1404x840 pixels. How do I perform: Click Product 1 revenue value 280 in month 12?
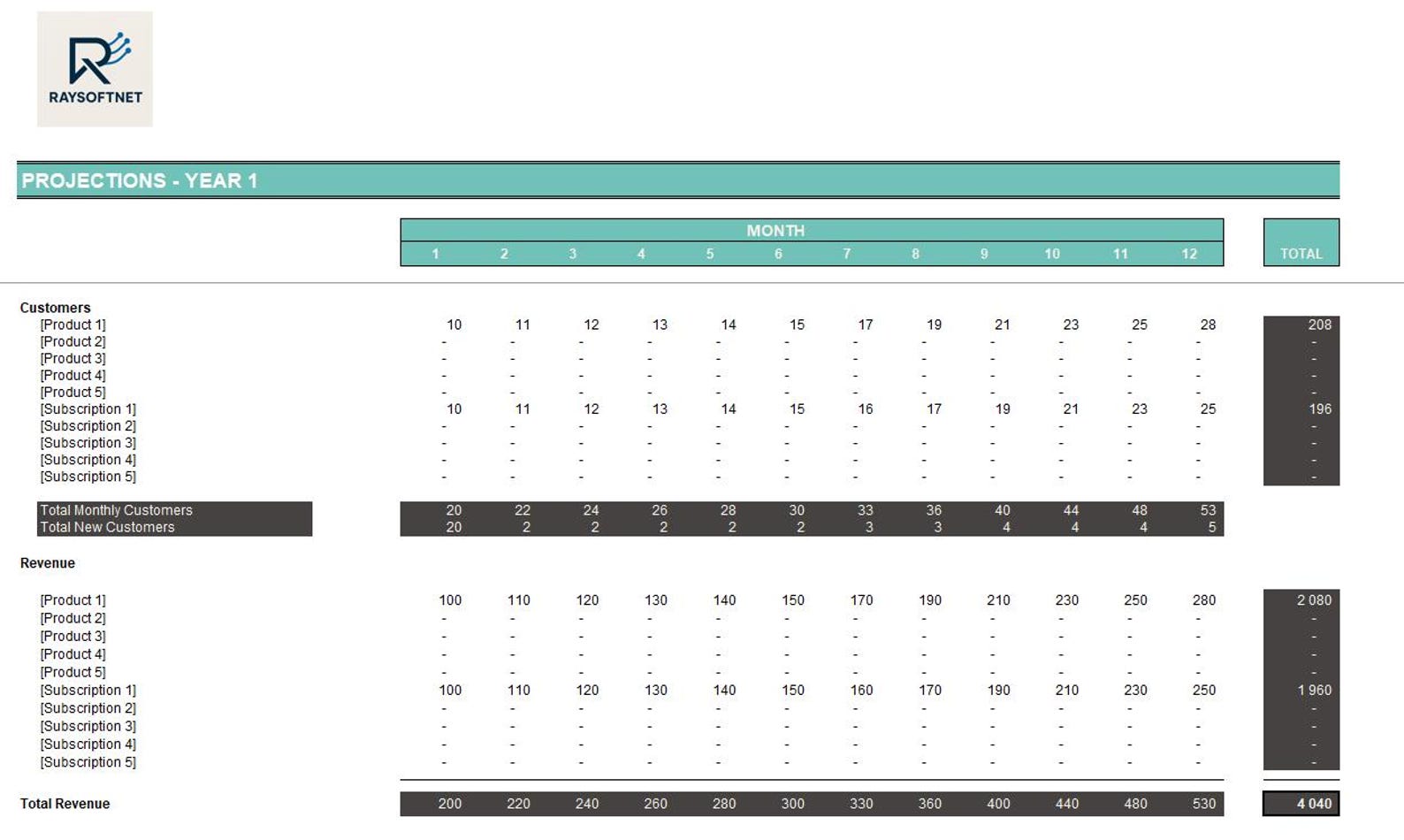[1203, 600]
